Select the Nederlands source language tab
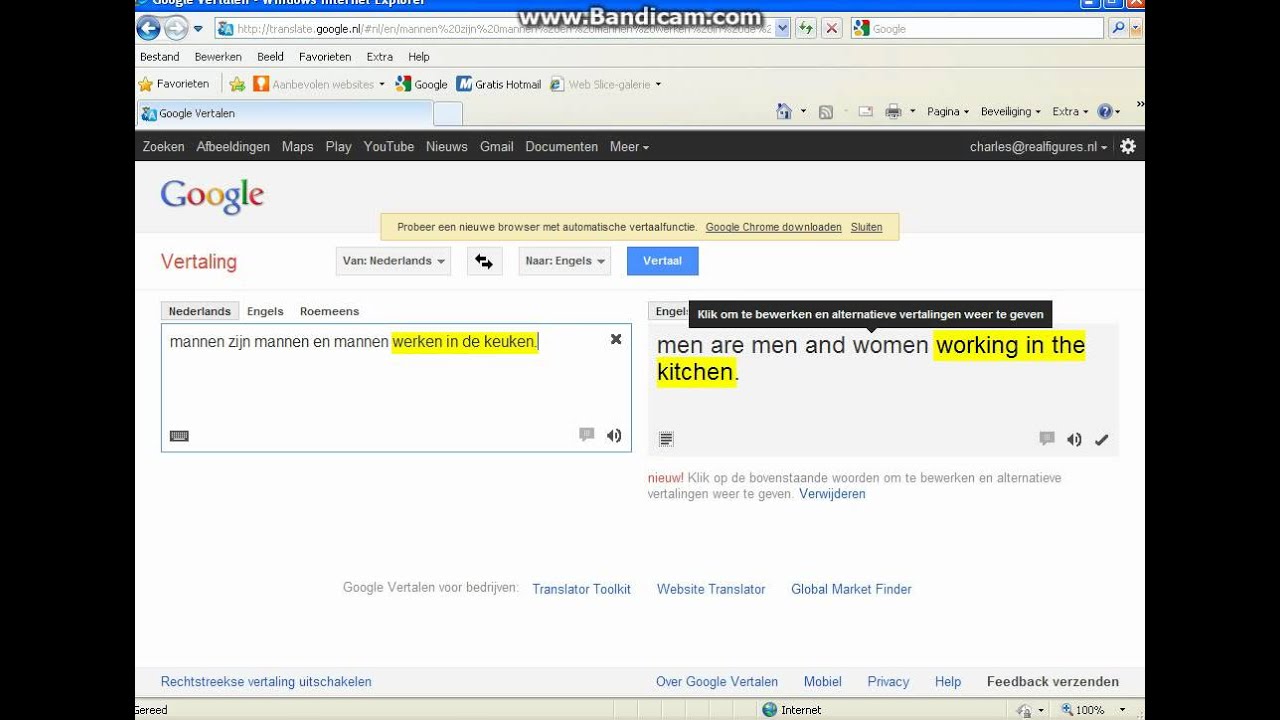This screenshot has width=1280, height=720. [200, 311]
